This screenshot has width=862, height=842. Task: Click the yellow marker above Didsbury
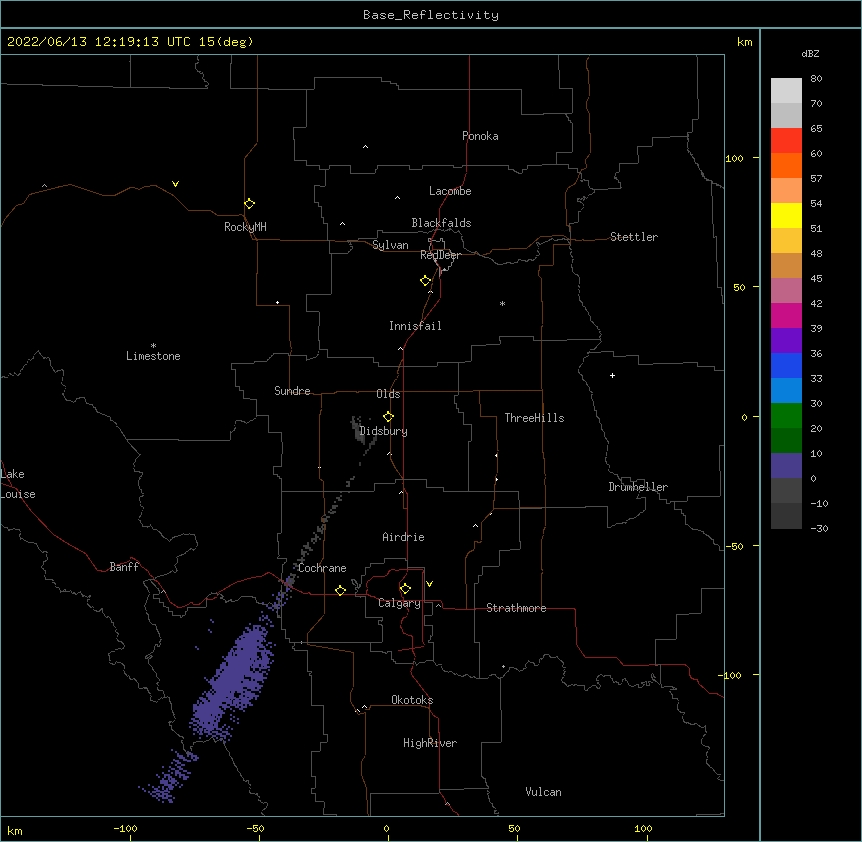pyautogui.click(x=388, y=417)
